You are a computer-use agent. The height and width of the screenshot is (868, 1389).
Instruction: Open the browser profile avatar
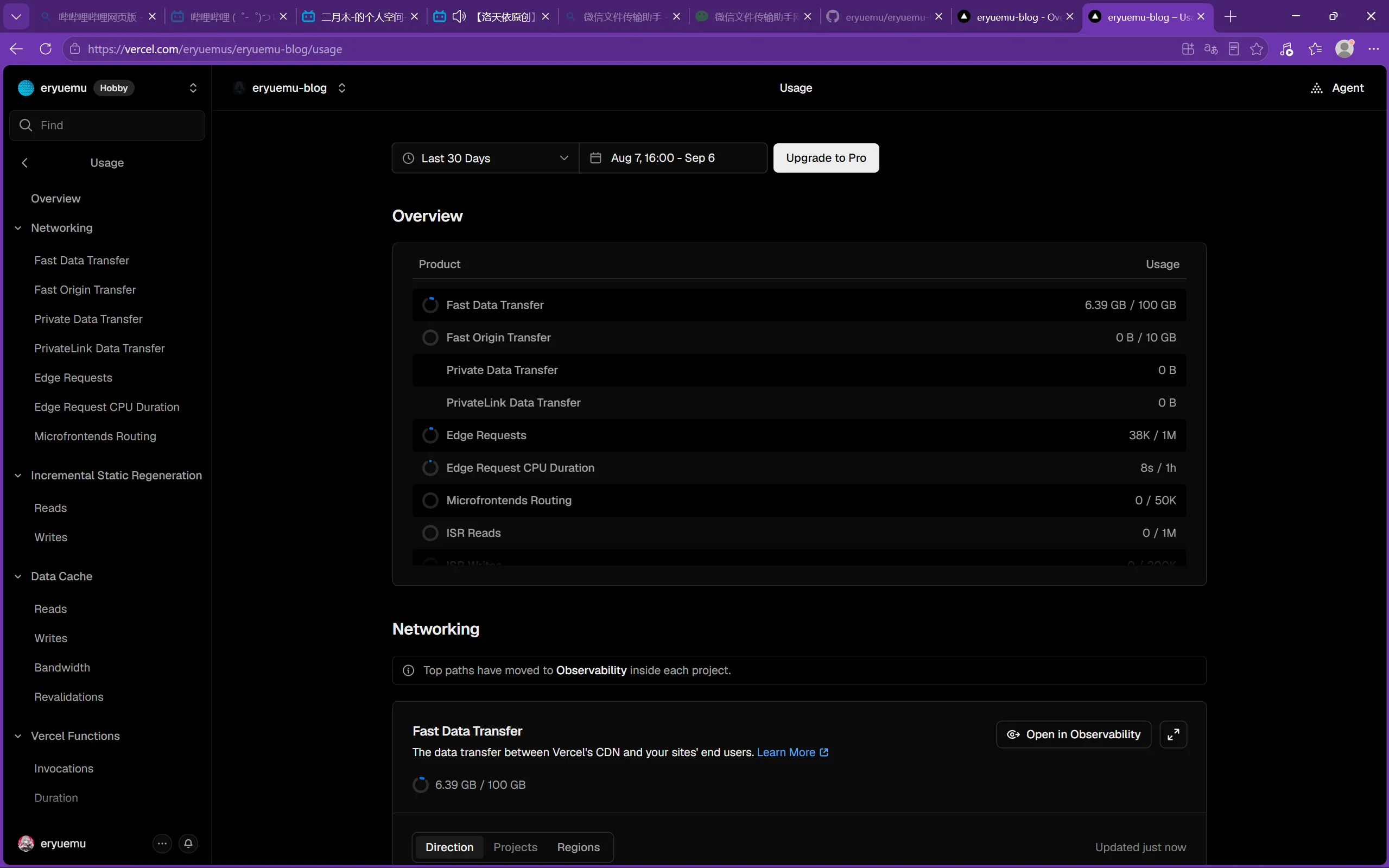(x=1344, y=49)
